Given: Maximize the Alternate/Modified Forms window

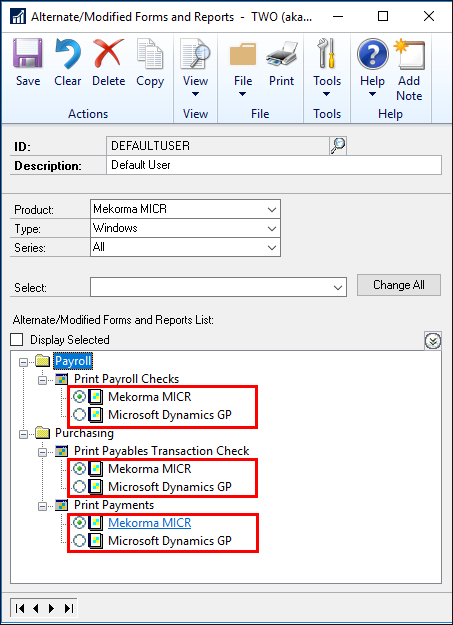Looking at the screenshot, I should pos(383,16).
